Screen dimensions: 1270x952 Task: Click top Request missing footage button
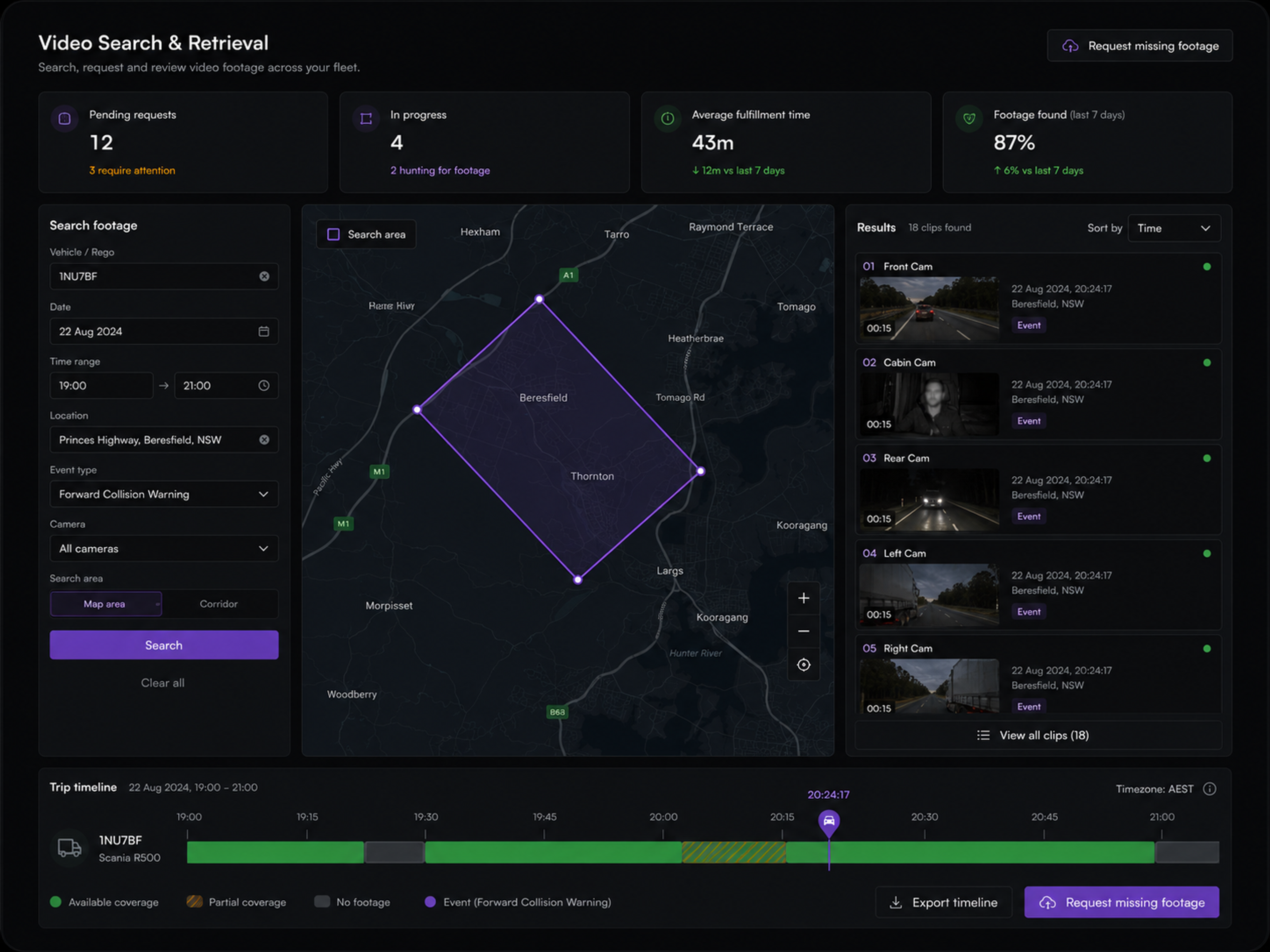click(x=1140, y=46)
